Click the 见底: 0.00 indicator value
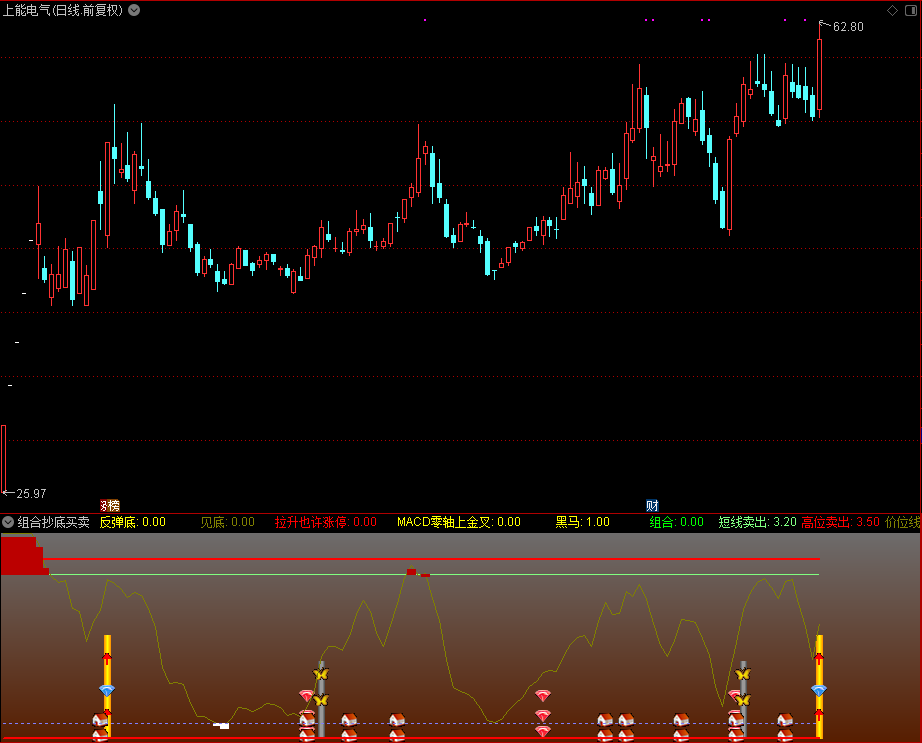922x743 pixels. click(x=228, y=522)
